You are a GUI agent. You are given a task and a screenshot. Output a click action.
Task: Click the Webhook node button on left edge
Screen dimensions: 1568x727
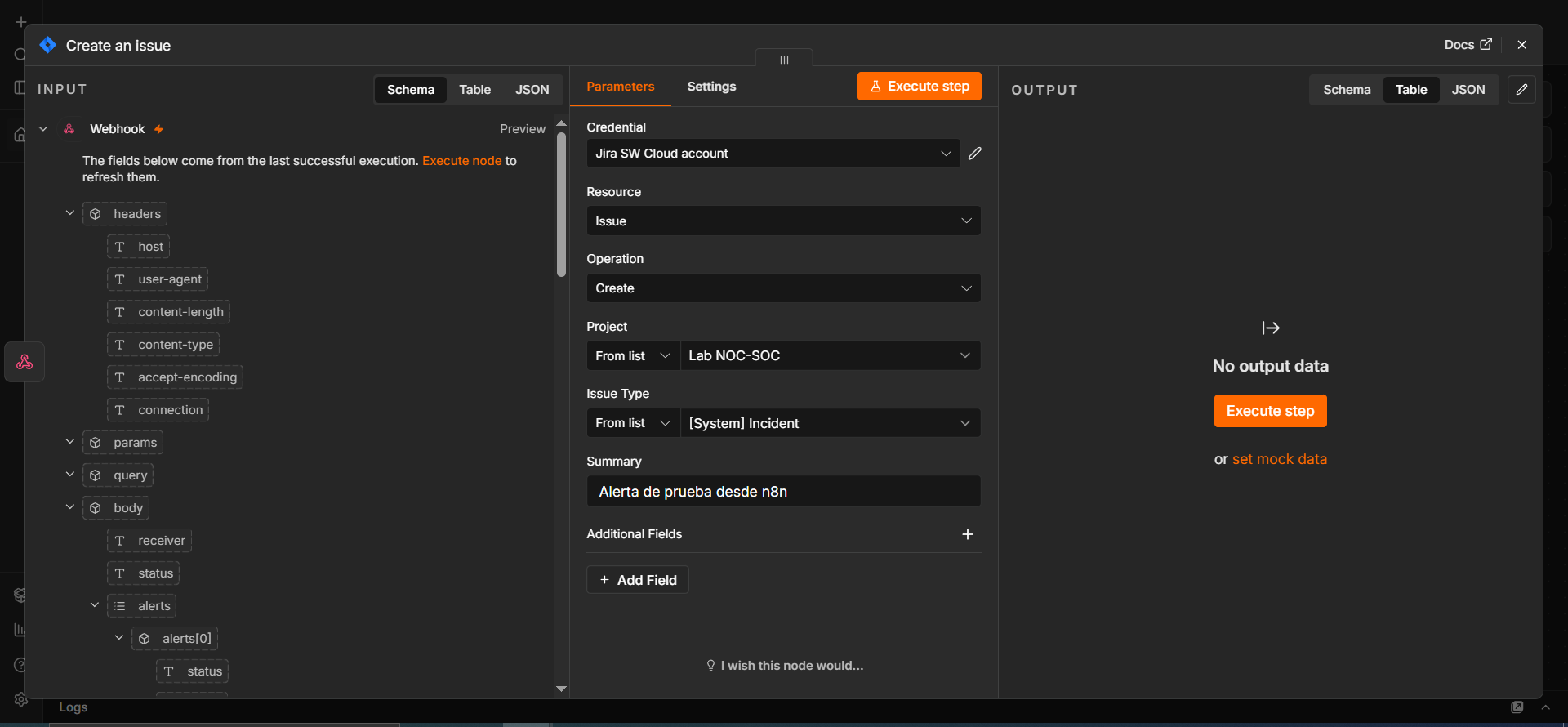click(x=24, y=362)
